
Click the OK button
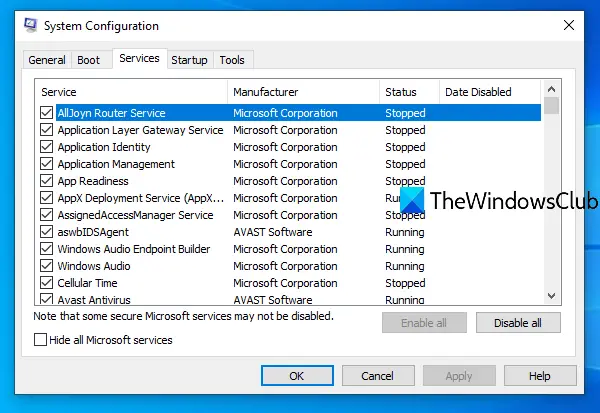297,376
